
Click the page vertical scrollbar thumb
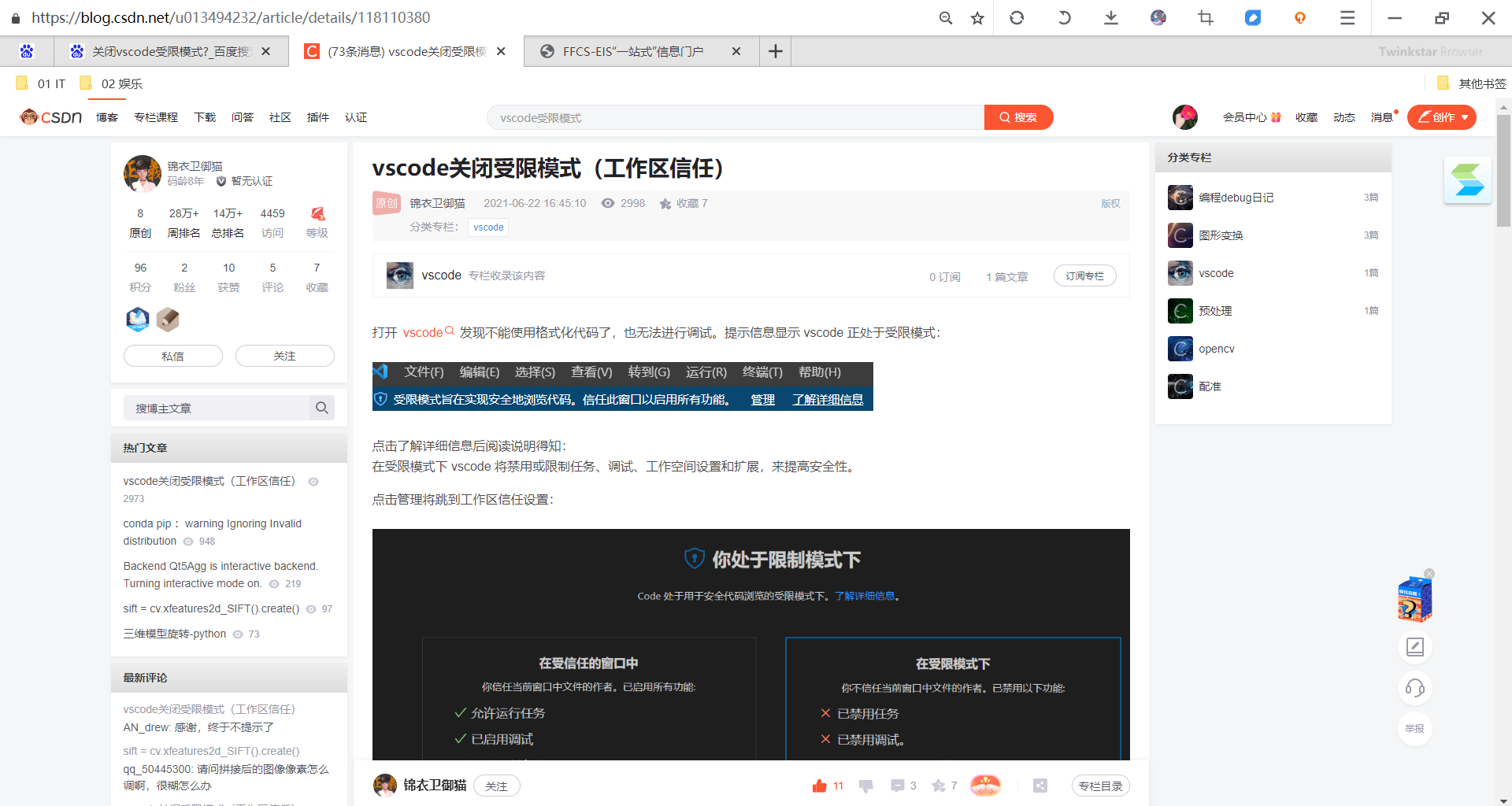[x=1503, y=170]
